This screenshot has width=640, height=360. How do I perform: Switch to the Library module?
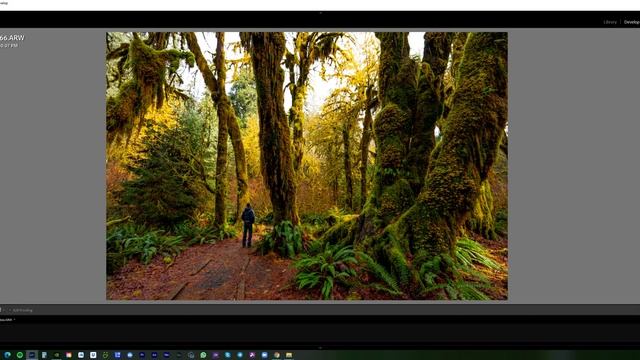click(x=610, y=22)
